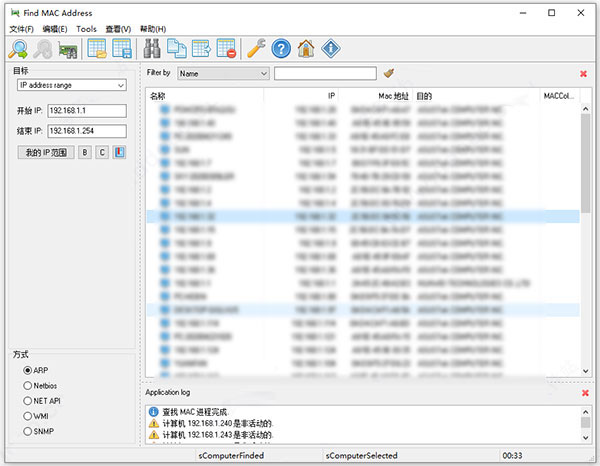Click the C class range button
600x466 pixels.
pos(102,152)
